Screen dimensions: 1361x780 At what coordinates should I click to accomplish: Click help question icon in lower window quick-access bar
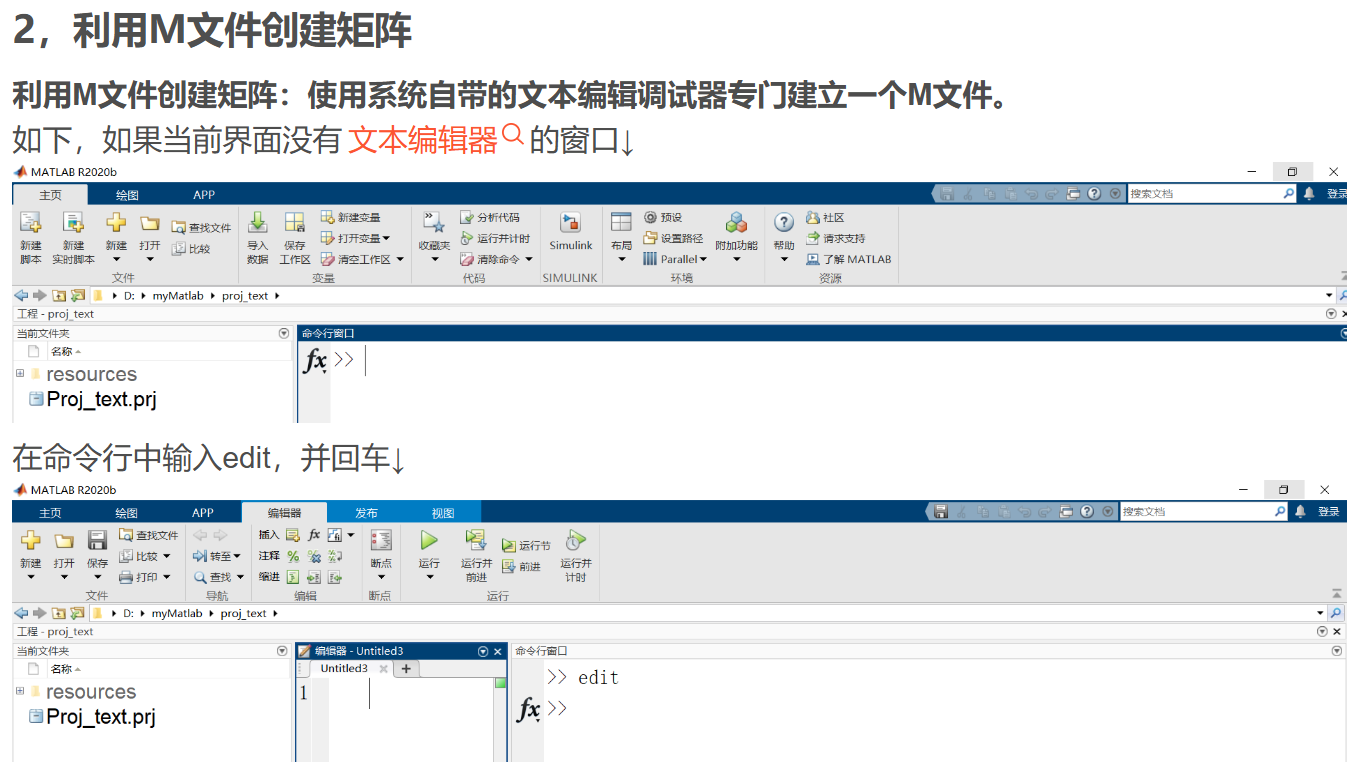point(1087,511)
